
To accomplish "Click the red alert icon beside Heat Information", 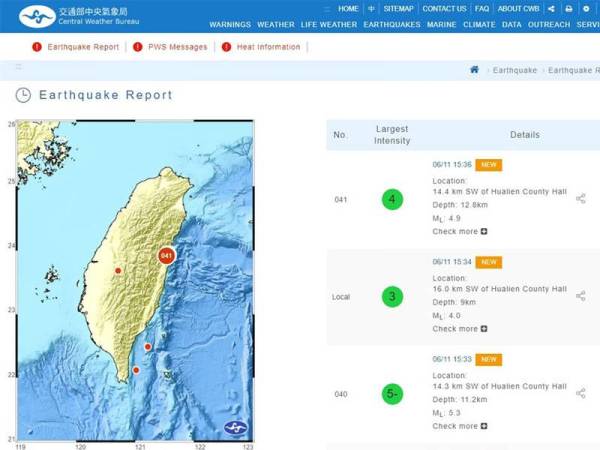I will [227, 47].
